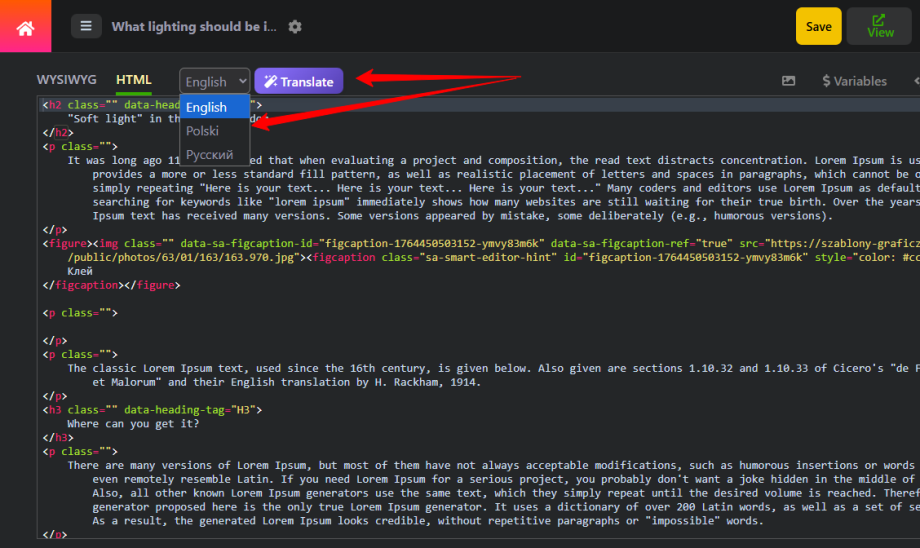Switch to the WYSIWYG tab
Screen dimensions: 920x548
[x=66, y=80]
